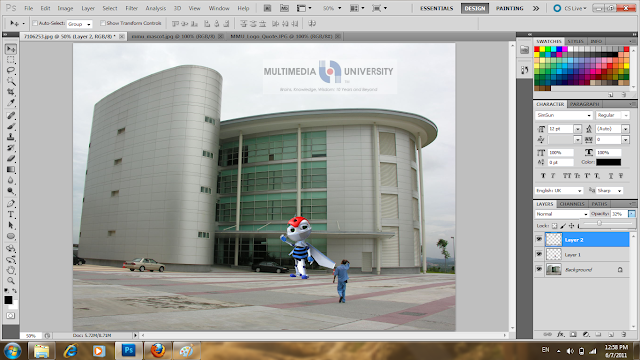This screenshot has width=640, height=360.
Task: Open anti-aliasing Sharp dropdown
Action: pyautogui.click(x=609, y=191)
